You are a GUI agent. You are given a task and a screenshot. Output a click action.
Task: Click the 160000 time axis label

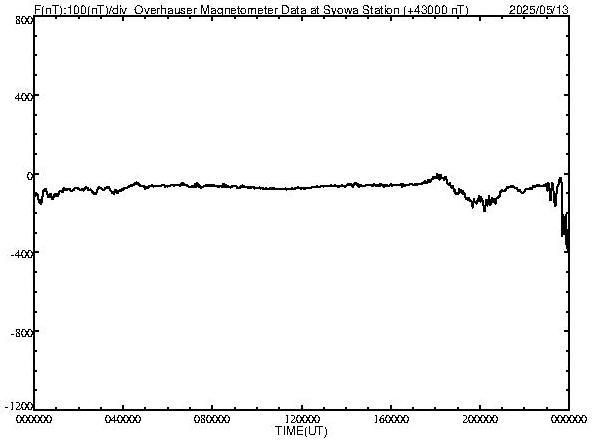point(391,419)
